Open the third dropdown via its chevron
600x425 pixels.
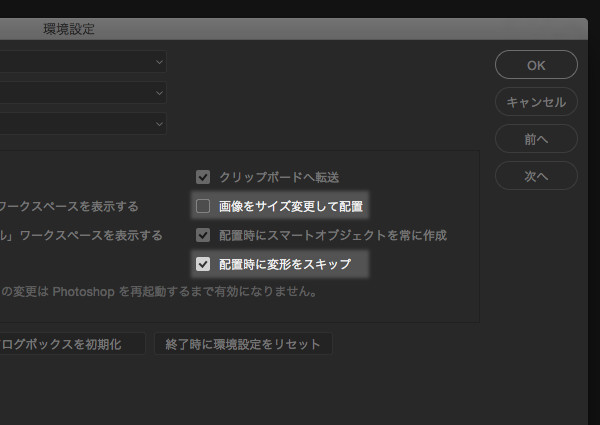coord(159,123)
